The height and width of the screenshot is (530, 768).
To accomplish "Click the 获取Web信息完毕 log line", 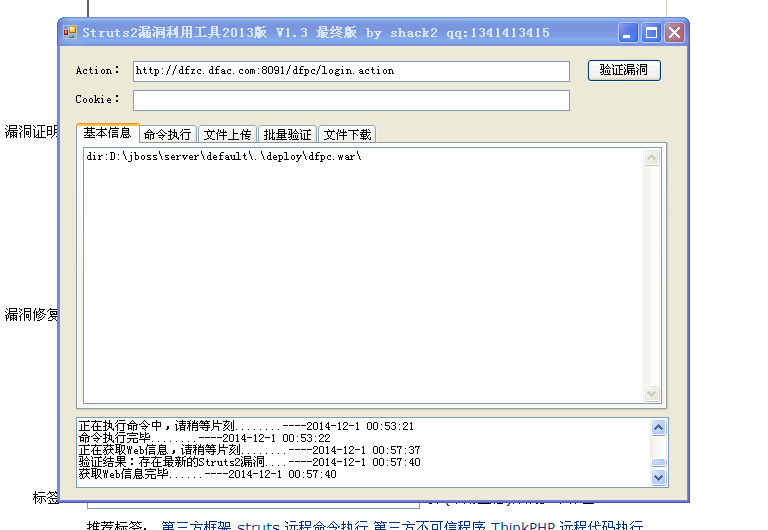I will [208, 474].
